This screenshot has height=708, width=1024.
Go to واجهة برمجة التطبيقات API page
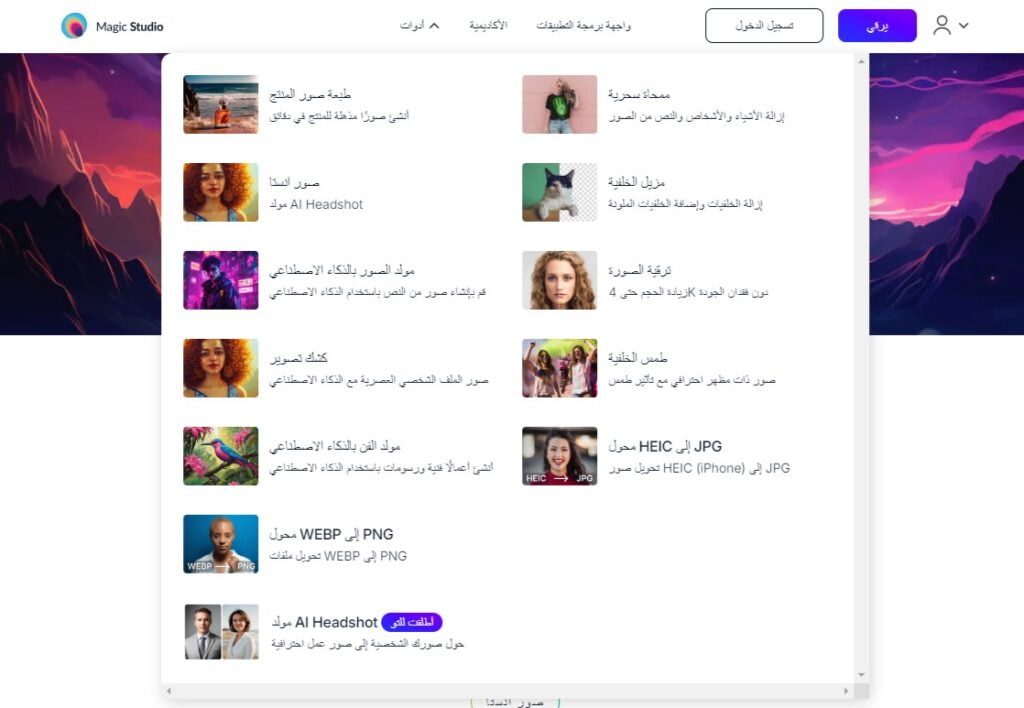(584, 26)
